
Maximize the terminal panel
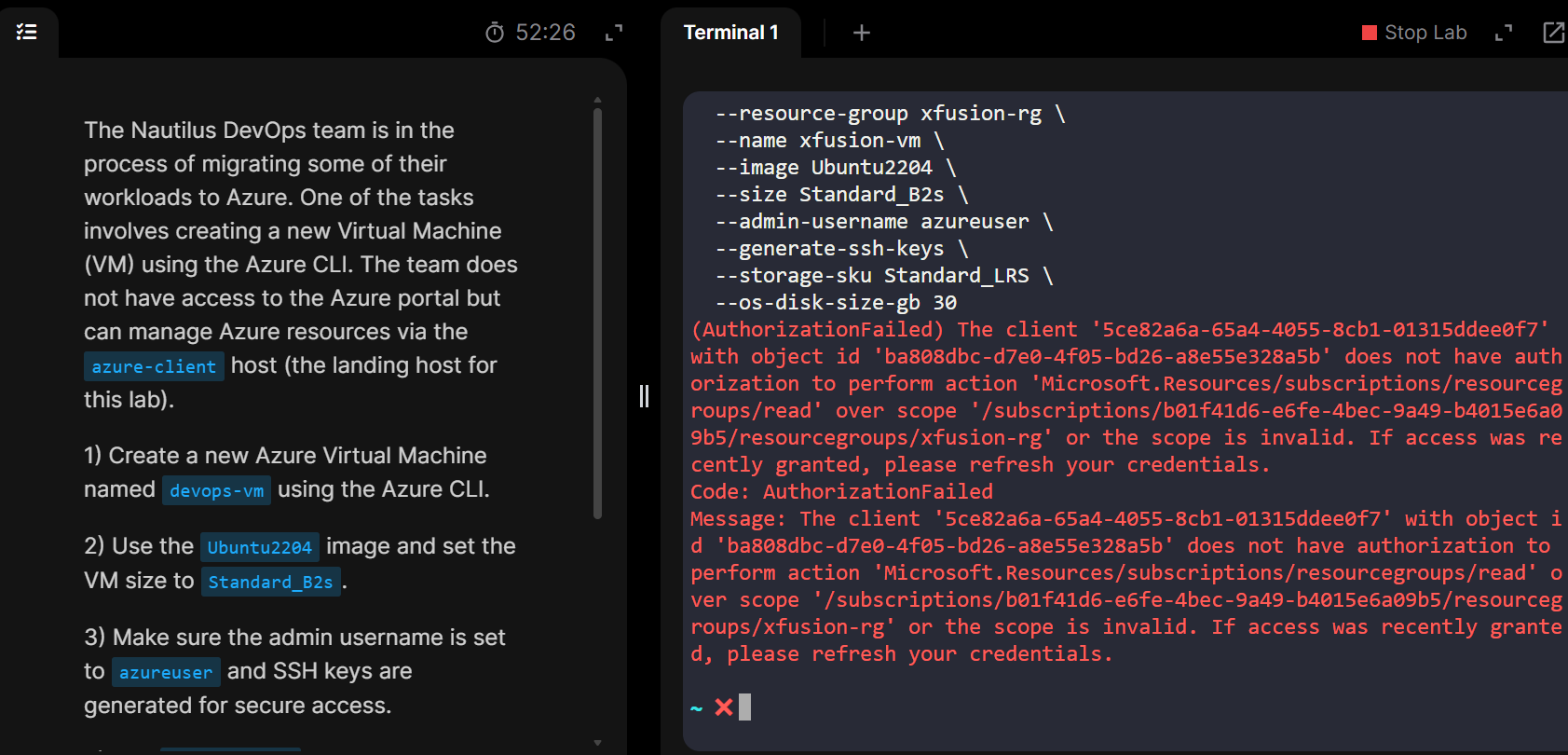[1504, 34]
